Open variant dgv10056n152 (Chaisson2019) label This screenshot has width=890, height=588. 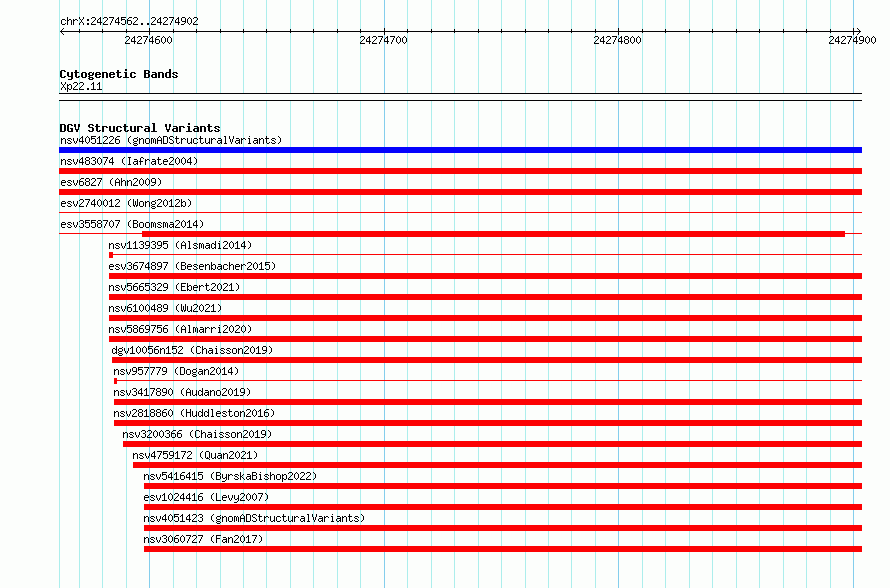point(192,350)
